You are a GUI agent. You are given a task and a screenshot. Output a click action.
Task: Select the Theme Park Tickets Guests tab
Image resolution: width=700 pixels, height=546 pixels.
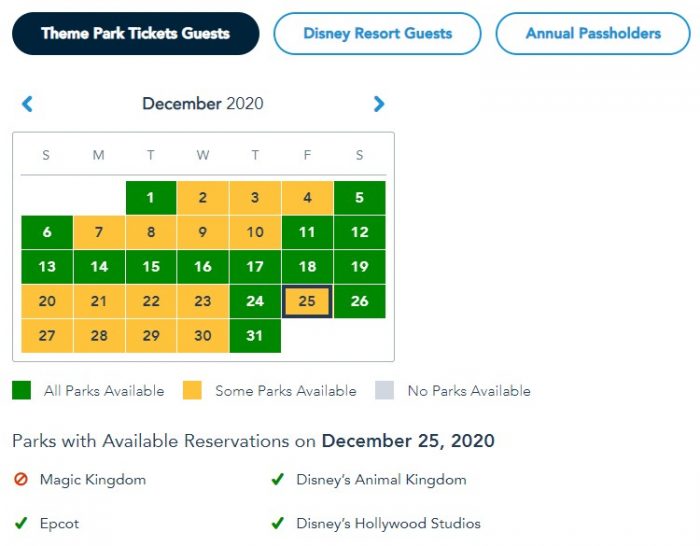(x=135, y=33)
